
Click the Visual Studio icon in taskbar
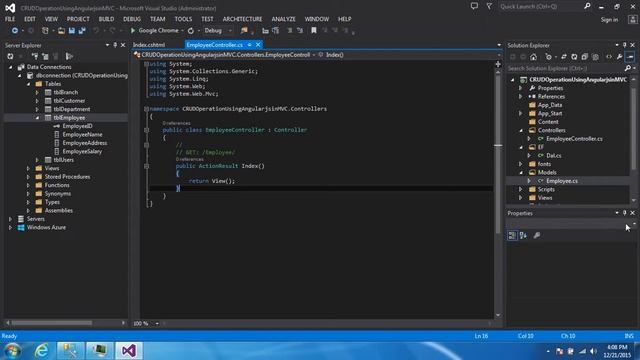129,351
